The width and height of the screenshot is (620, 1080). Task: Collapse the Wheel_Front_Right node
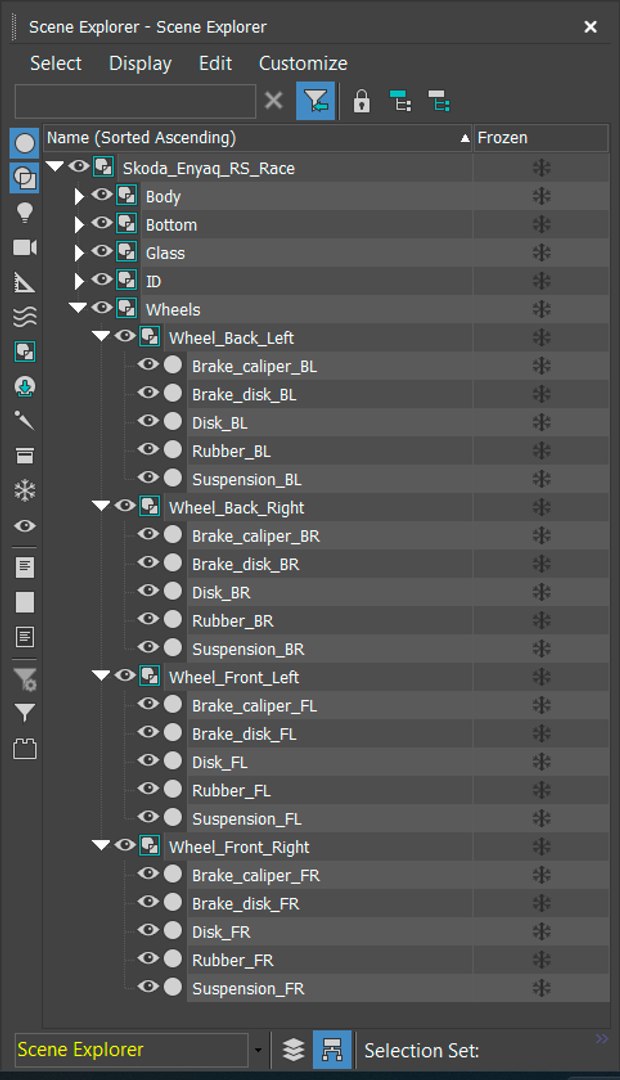[101, 844]
